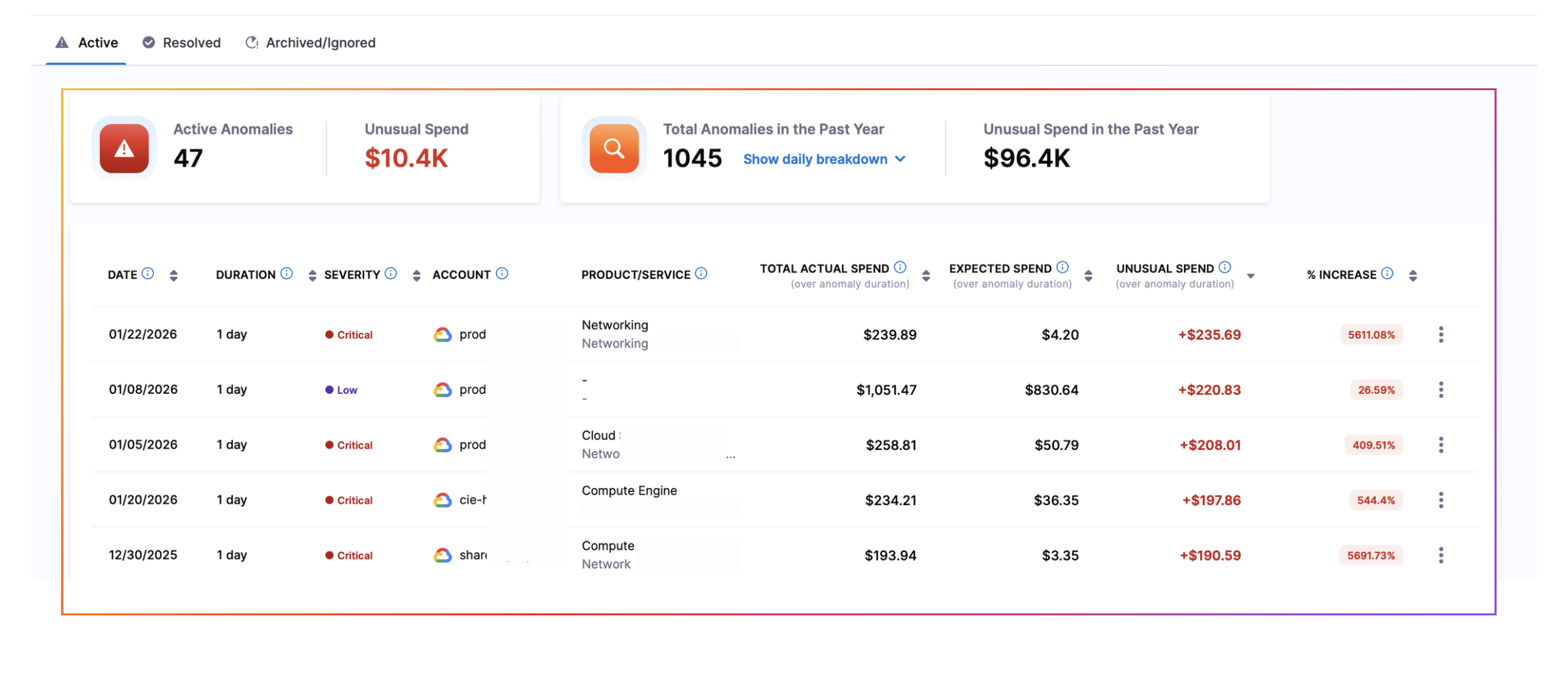The image size is (1568, 679).
Task: Select the Active tab
Action: (x=86, y=43)
